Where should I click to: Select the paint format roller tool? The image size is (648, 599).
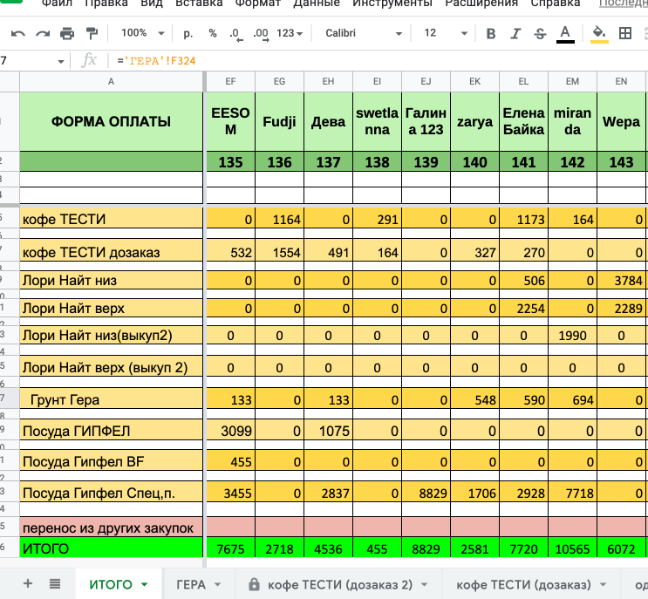[91, 33]
